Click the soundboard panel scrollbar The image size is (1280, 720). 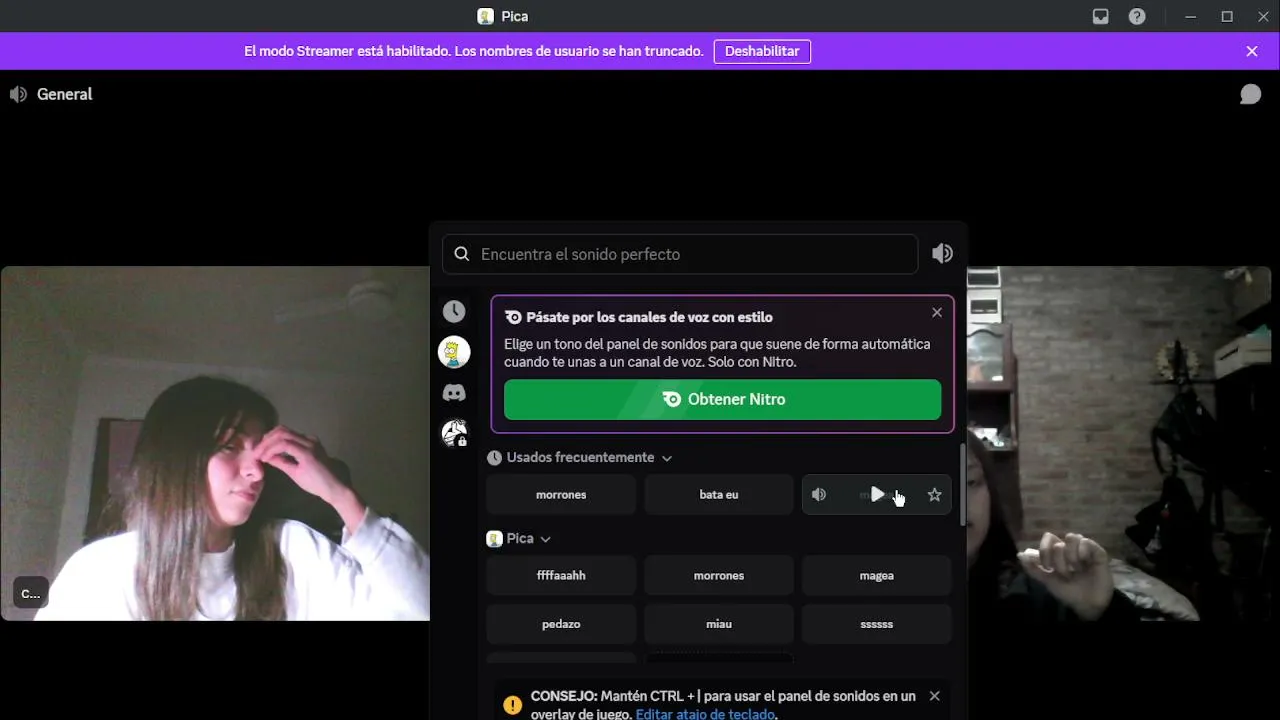pos(963,485)
